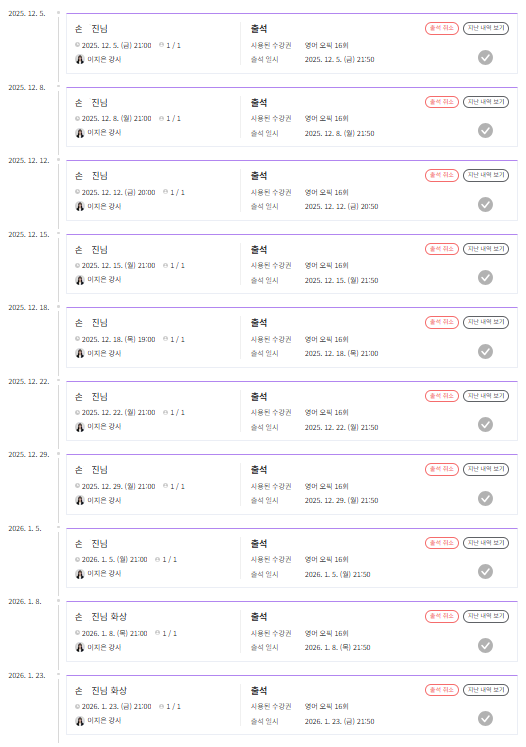Click the check circle icon for 2025. 12. 5. entry
Screen dimensions: 526x747
(485, 58)
